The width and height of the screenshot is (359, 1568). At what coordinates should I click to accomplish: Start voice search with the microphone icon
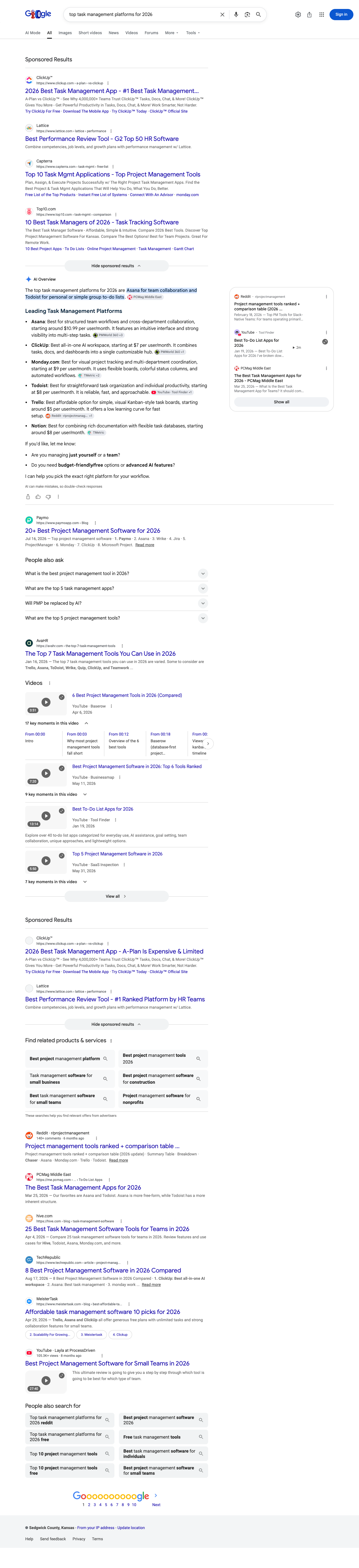click(x=236, y=15)
